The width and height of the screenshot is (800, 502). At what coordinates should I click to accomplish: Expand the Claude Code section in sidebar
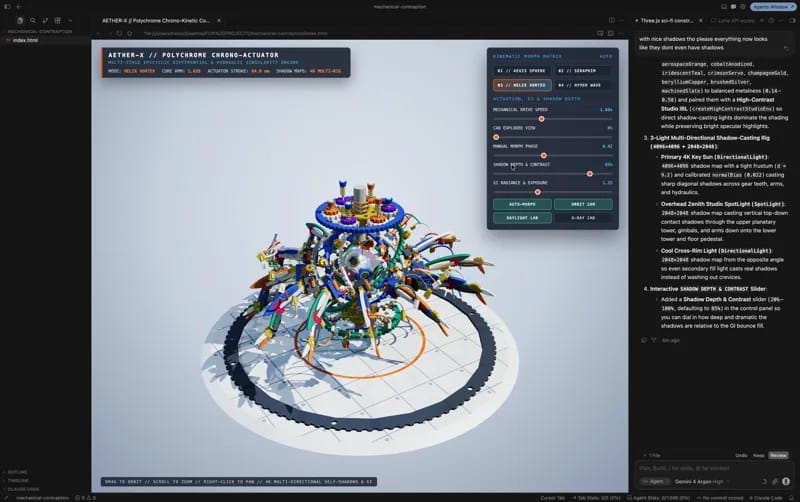pos(22,489)
